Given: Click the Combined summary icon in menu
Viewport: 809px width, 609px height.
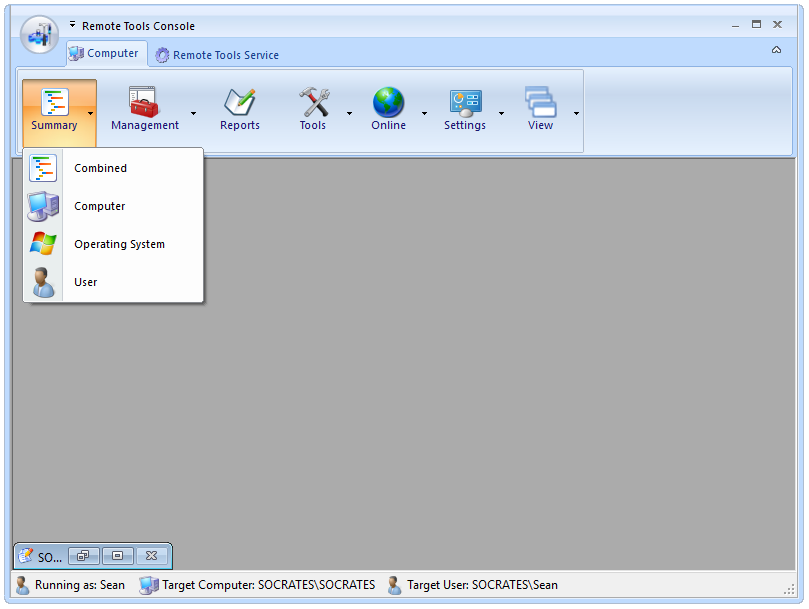Looking at the screenshot, I should pyautogui.click(x=43, y=168).
